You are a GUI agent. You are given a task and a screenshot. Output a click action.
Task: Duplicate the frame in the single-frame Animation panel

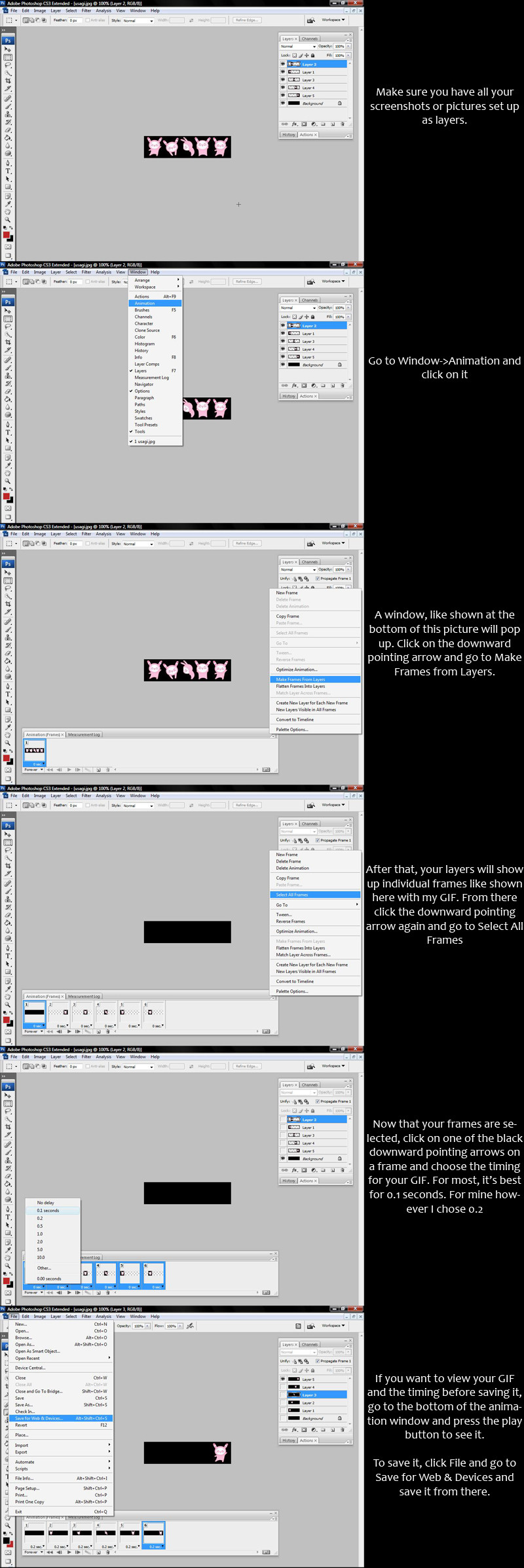point(98,770)
